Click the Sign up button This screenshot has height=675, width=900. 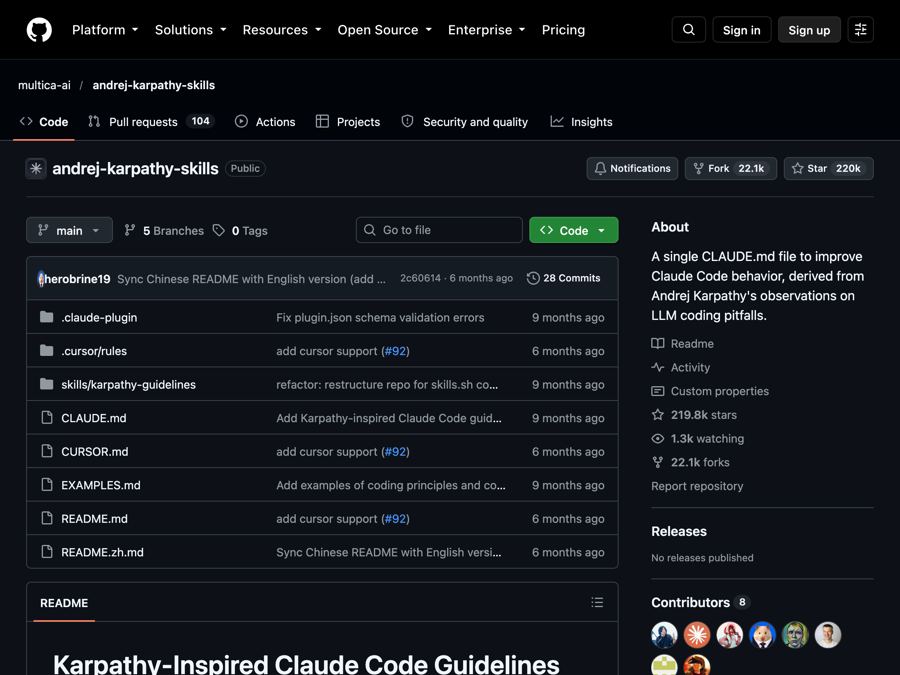tap(809, 30)
